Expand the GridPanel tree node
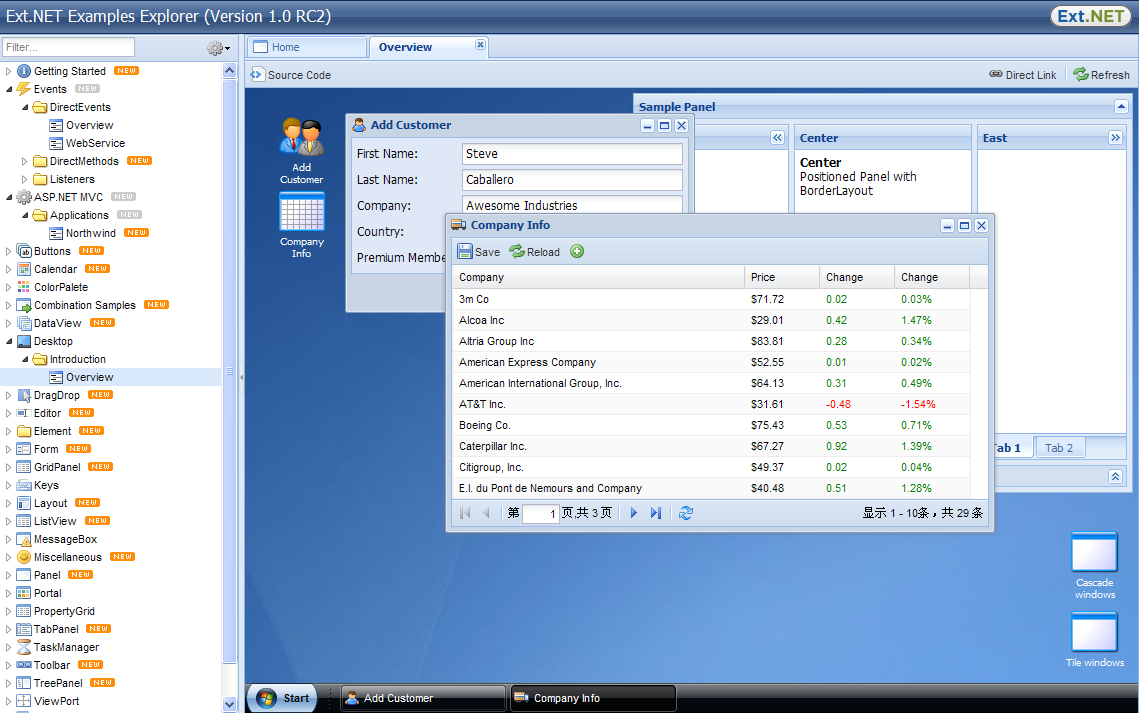 (x=10, y=467)
